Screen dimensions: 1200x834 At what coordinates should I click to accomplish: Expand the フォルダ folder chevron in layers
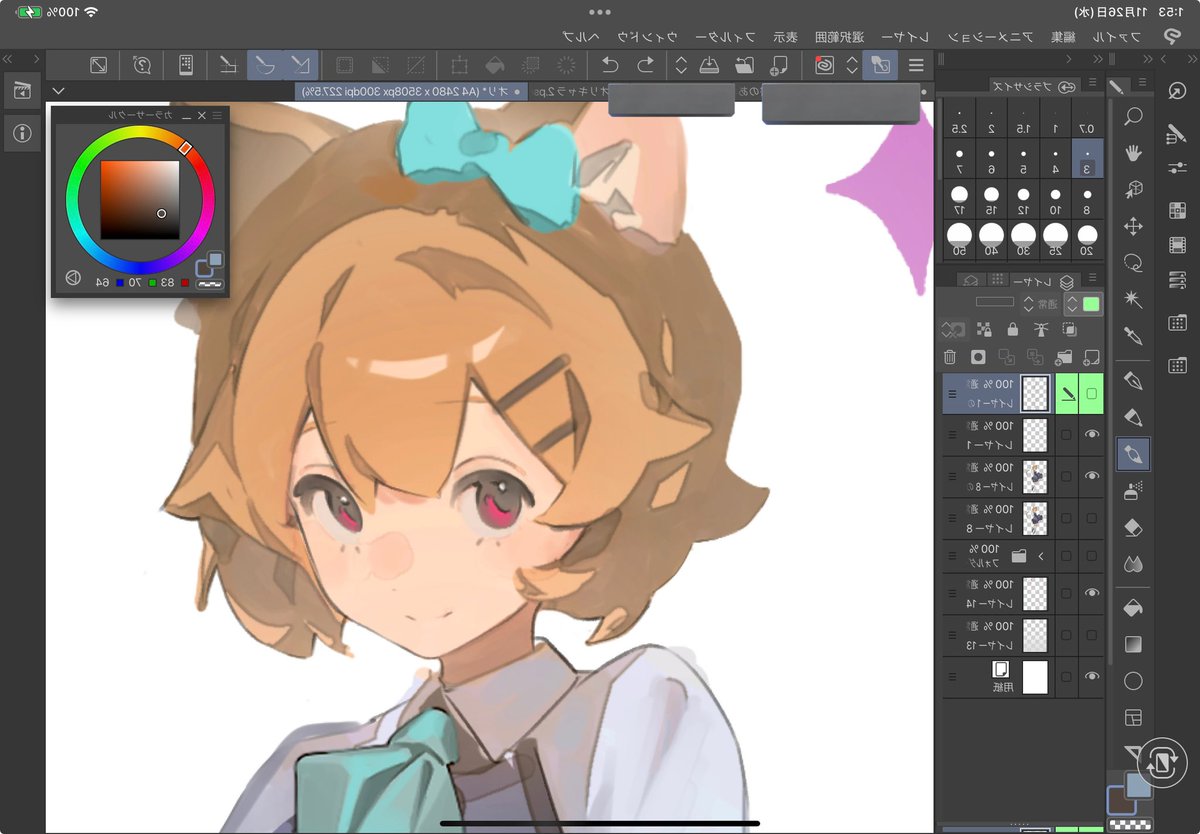(1041, 556)
